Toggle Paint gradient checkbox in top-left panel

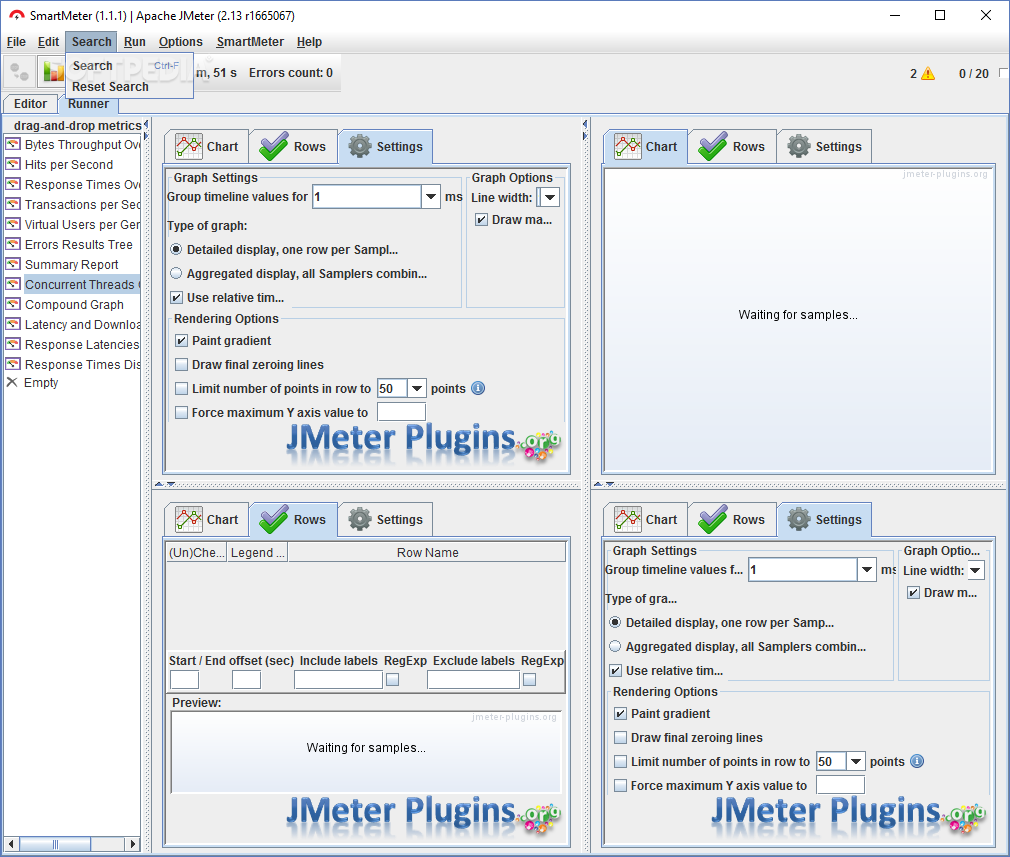[x=182, y=341]
